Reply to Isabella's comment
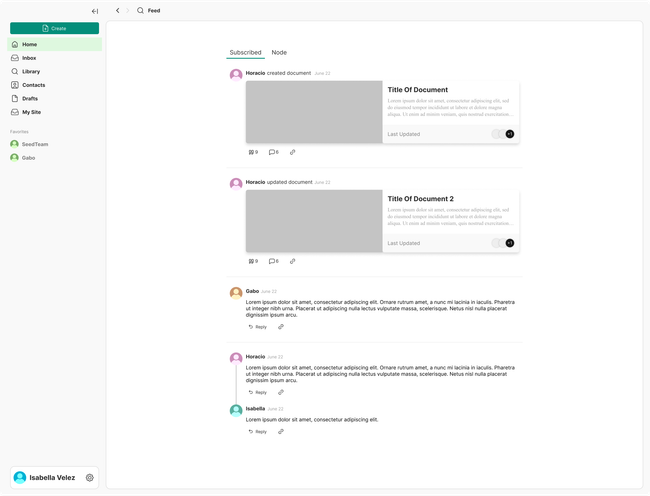Viewport: 650px width, 496px height. tap(257, 432)
